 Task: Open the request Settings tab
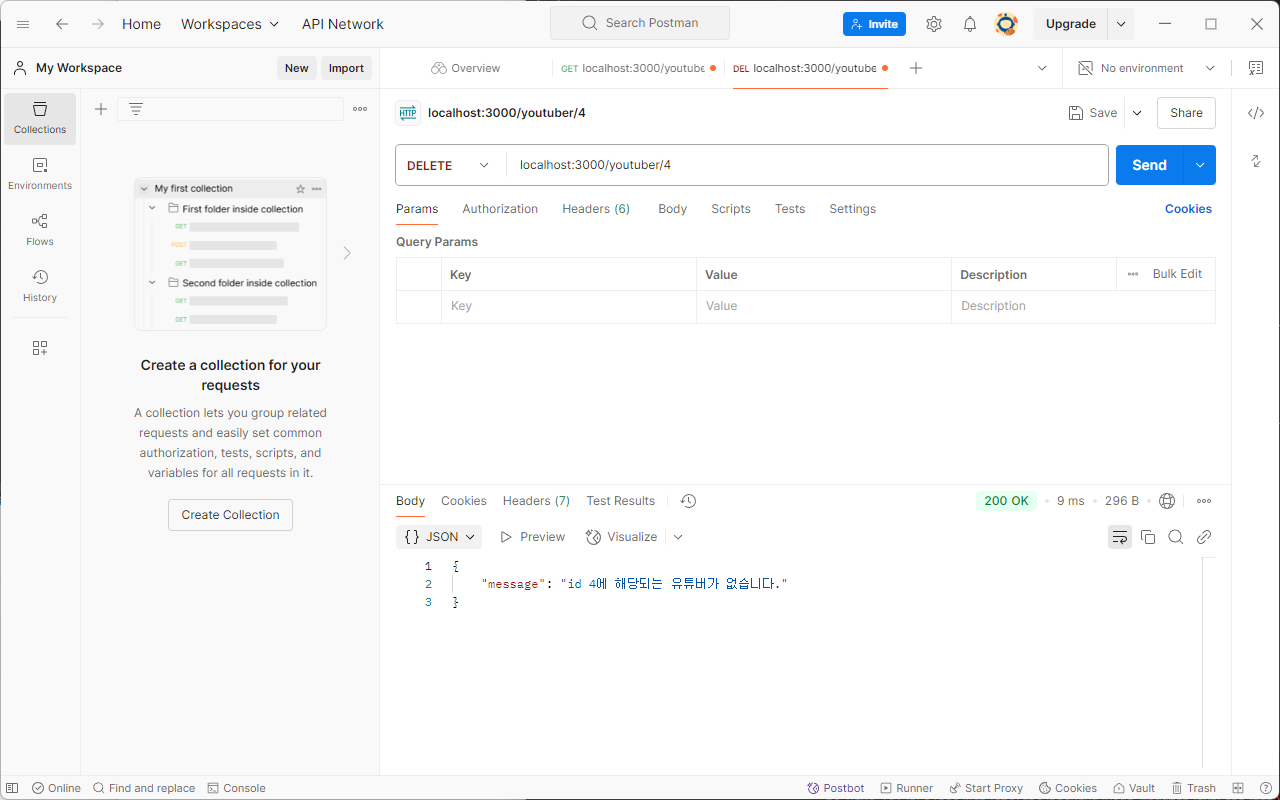852,209
